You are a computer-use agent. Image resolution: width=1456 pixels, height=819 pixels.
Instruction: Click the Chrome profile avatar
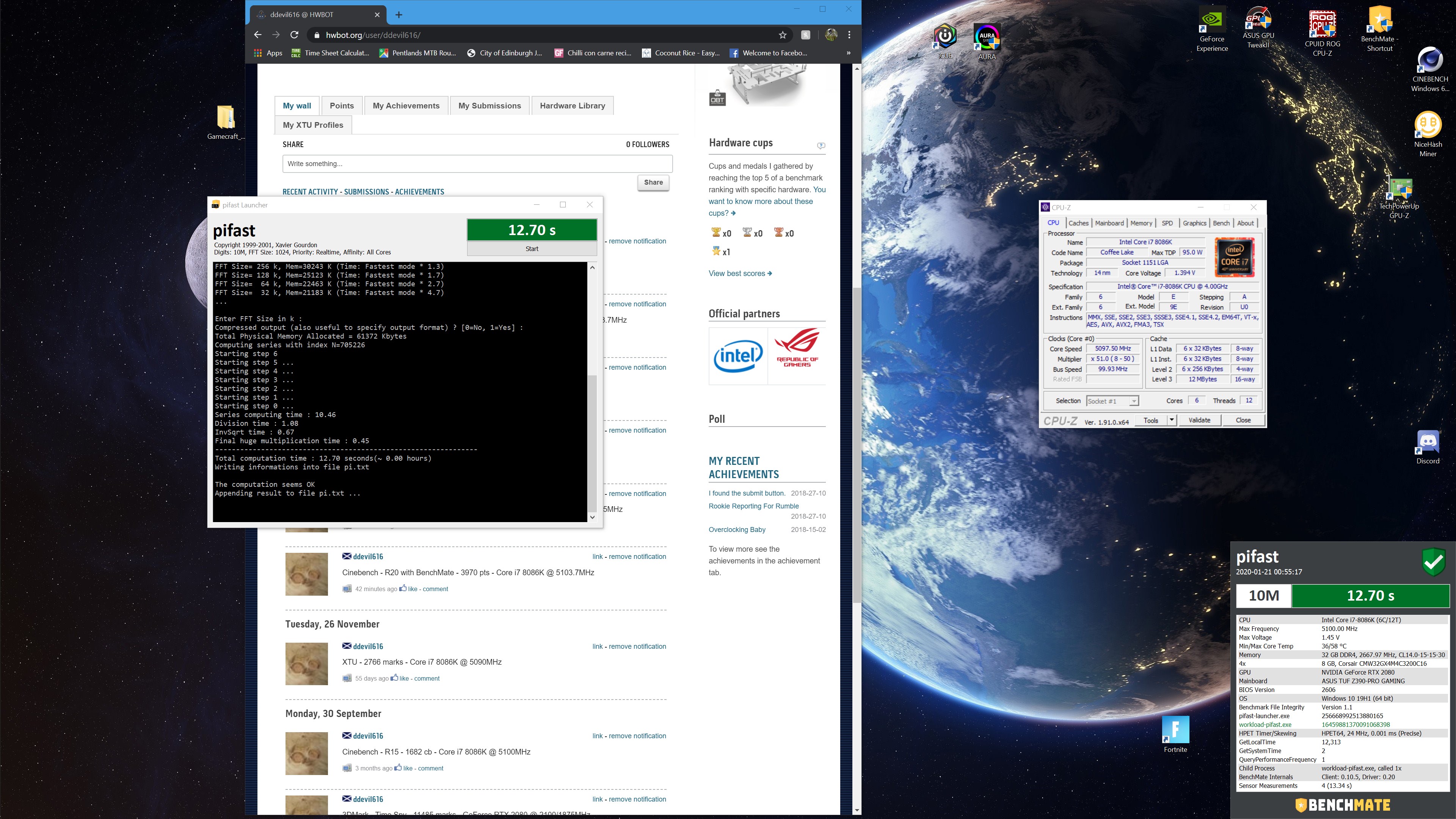pyautogui.click(x=830, y=35)
